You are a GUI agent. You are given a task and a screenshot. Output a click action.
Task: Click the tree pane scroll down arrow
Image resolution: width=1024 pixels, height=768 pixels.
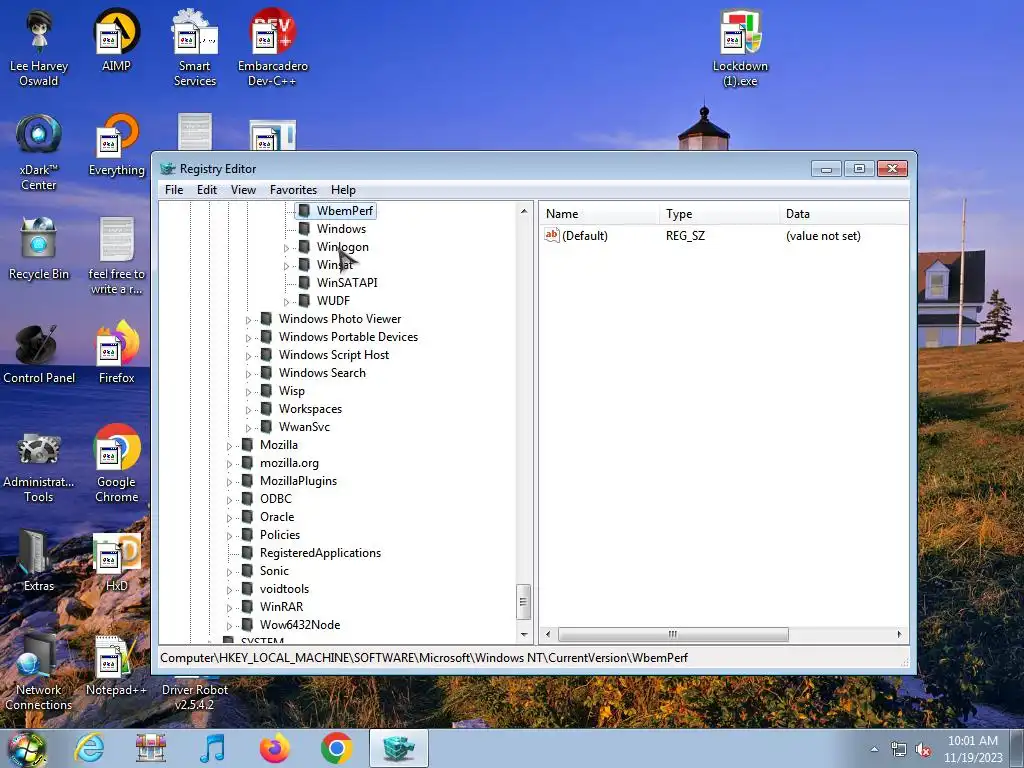(x=524, y=634)
